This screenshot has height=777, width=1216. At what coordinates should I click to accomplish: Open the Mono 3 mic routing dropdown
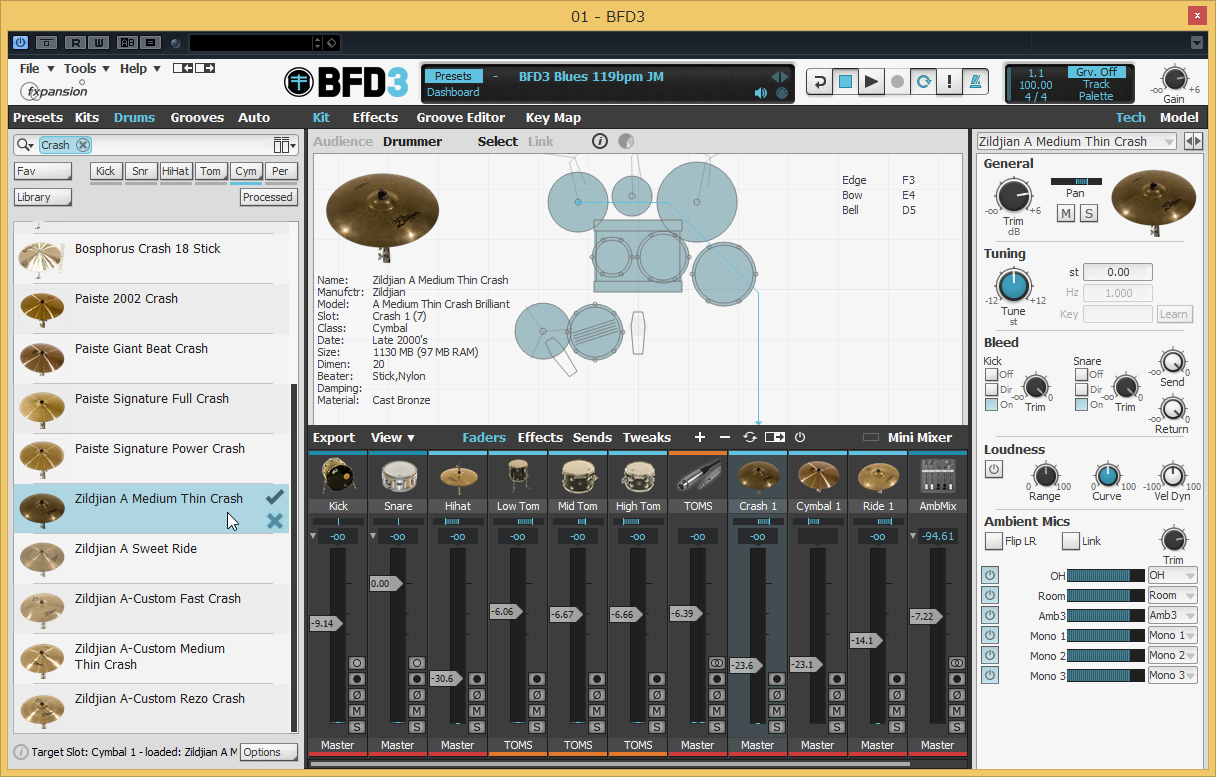tap(1172, 675)
